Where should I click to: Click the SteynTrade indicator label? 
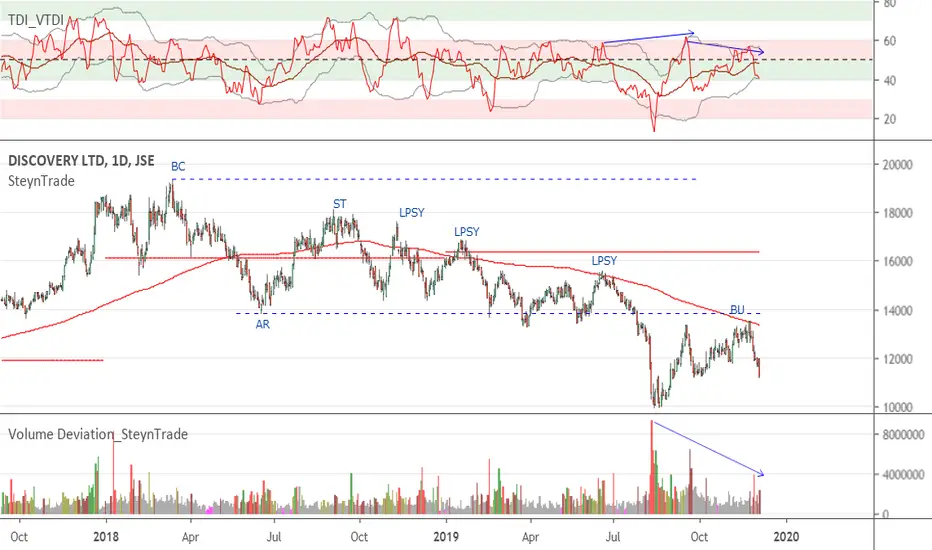coord(41,181)
